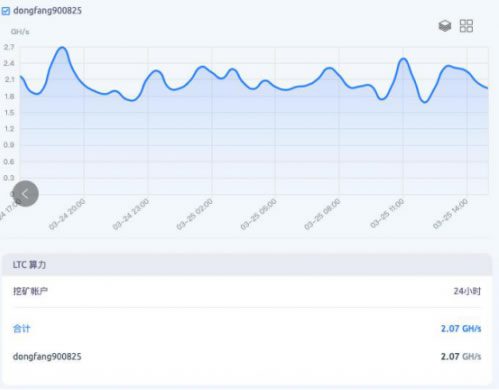499x390 pixels.
Task: Click the 03-24 23:00 axis label
Action: point(131,214)
